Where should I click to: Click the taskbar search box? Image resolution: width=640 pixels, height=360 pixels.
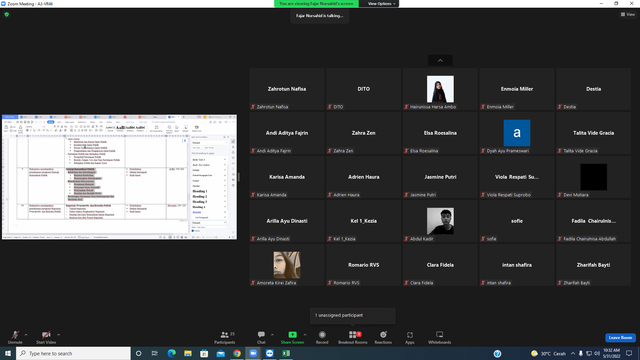click(x=73, y=353)
